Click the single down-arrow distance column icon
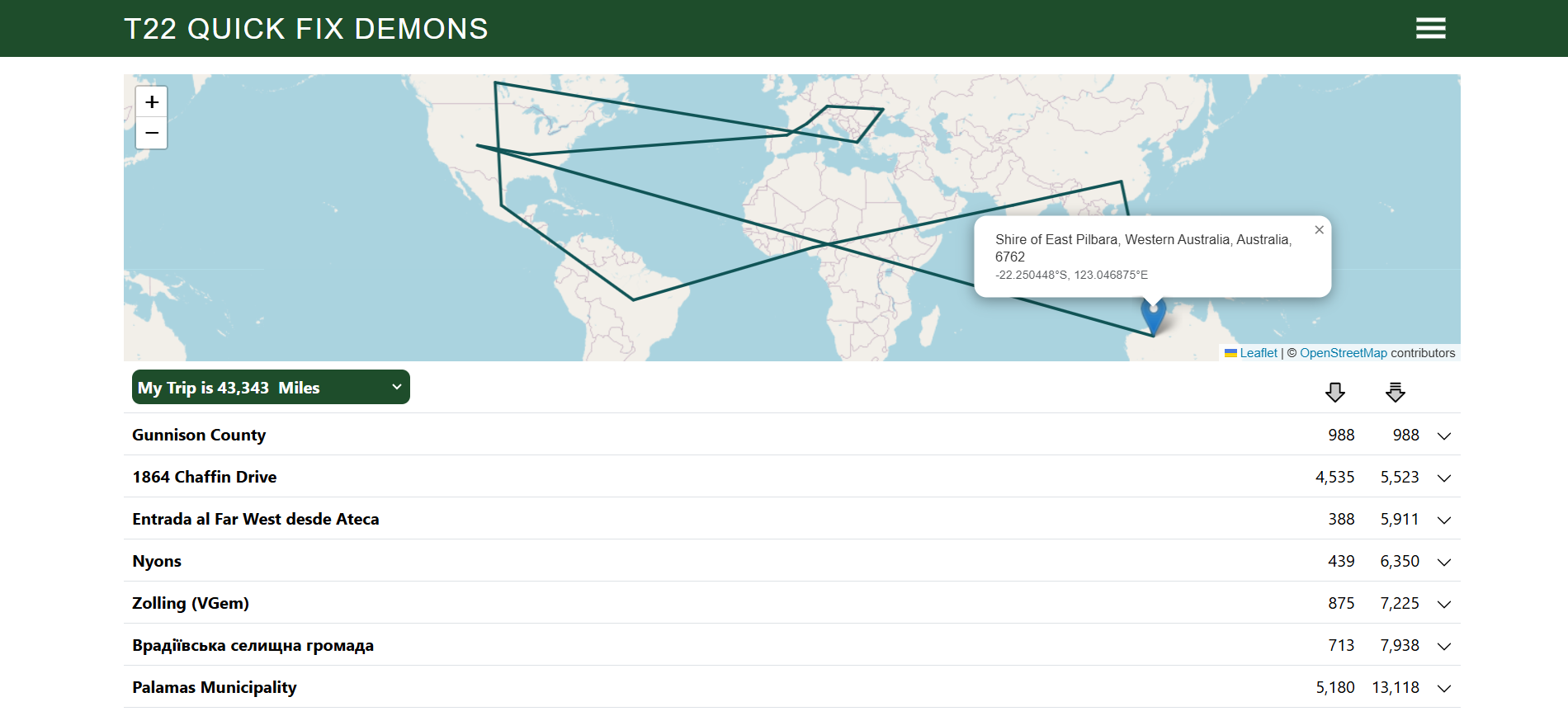The height and width of the screenshot is (716, 1568). click(x=1334, y=392)
